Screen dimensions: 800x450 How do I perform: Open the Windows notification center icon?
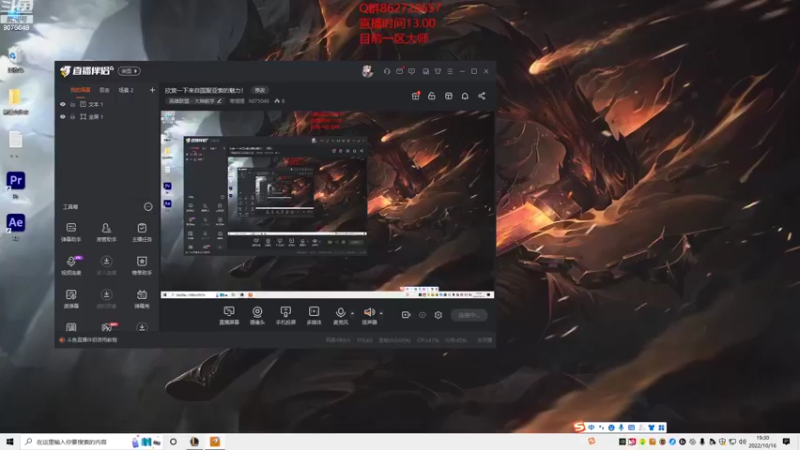tap(786, 442)
